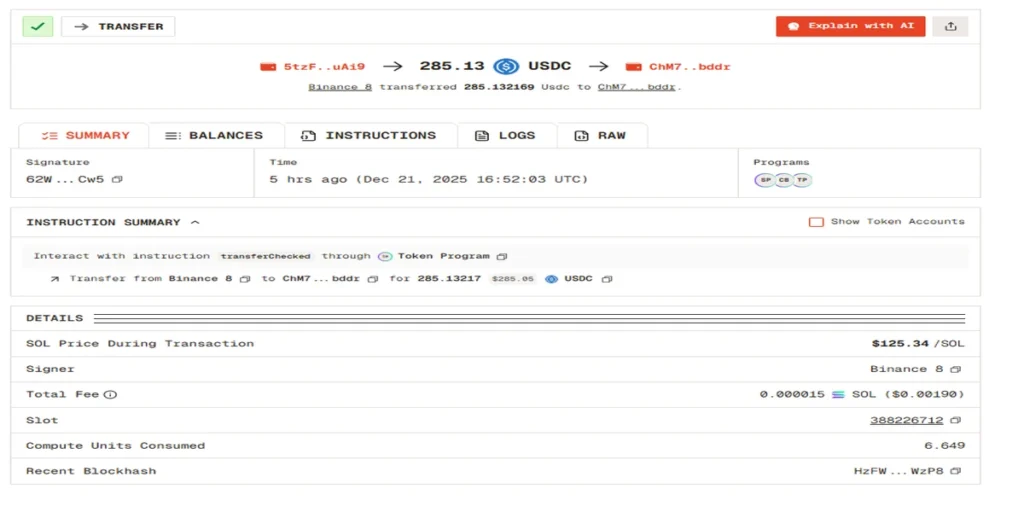Copy ChM7...bddr address in instruction row
The image size is (1024, 512).
click(372, 280)
